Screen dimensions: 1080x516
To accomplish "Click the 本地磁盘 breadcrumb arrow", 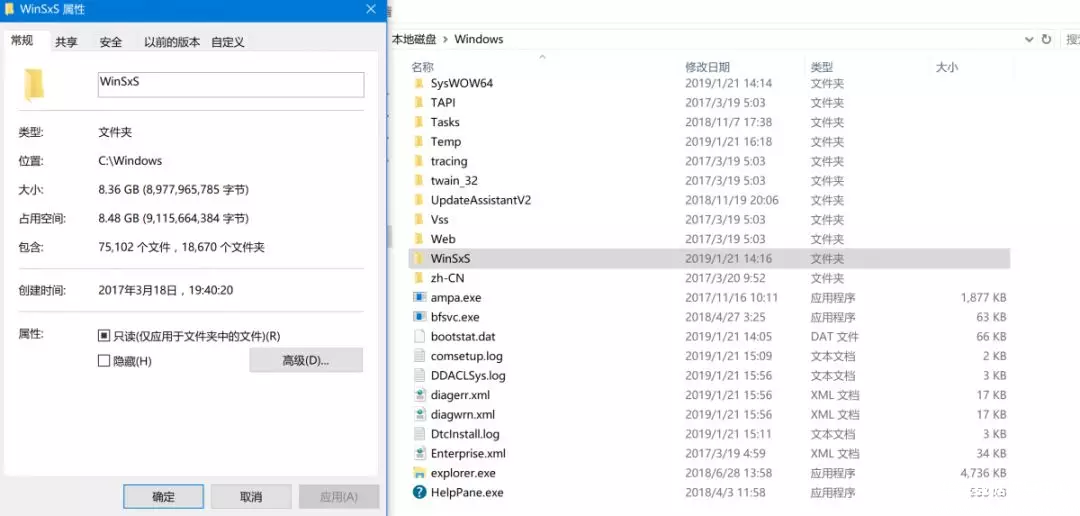I will (x=445, y=39).
